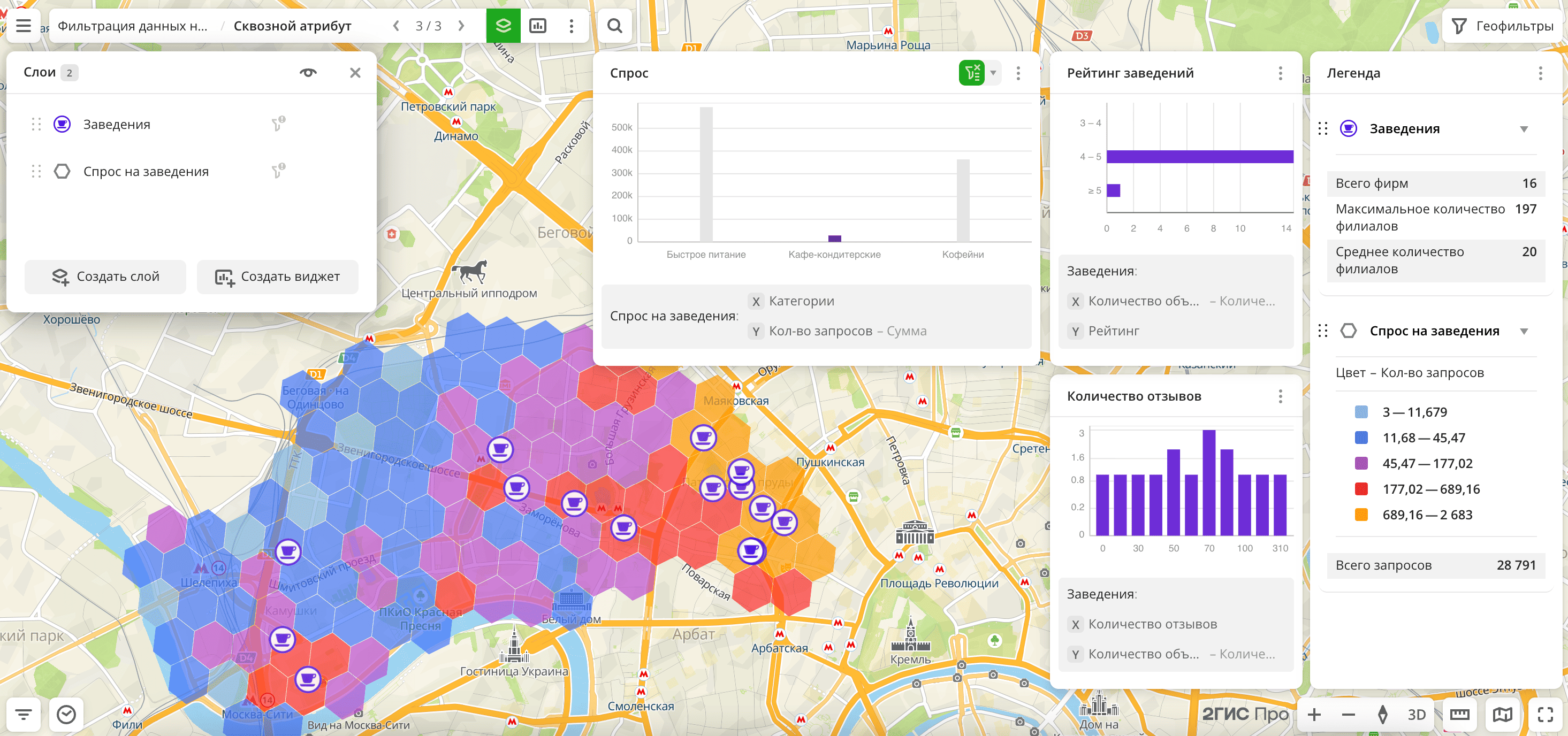Screen dimensions: 1568x736
Task: Open the hamburger main menu
Action: point(23,26)
